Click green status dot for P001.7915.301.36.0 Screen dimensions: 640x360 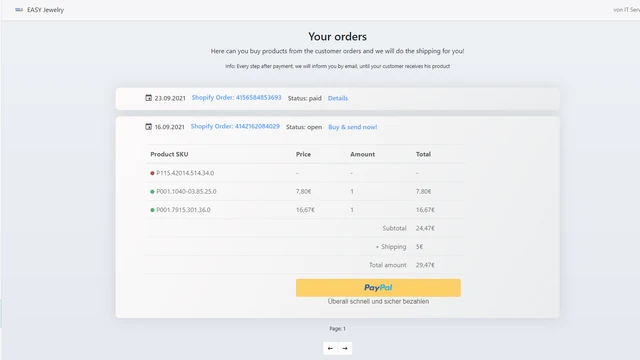[x=152, y=210]
